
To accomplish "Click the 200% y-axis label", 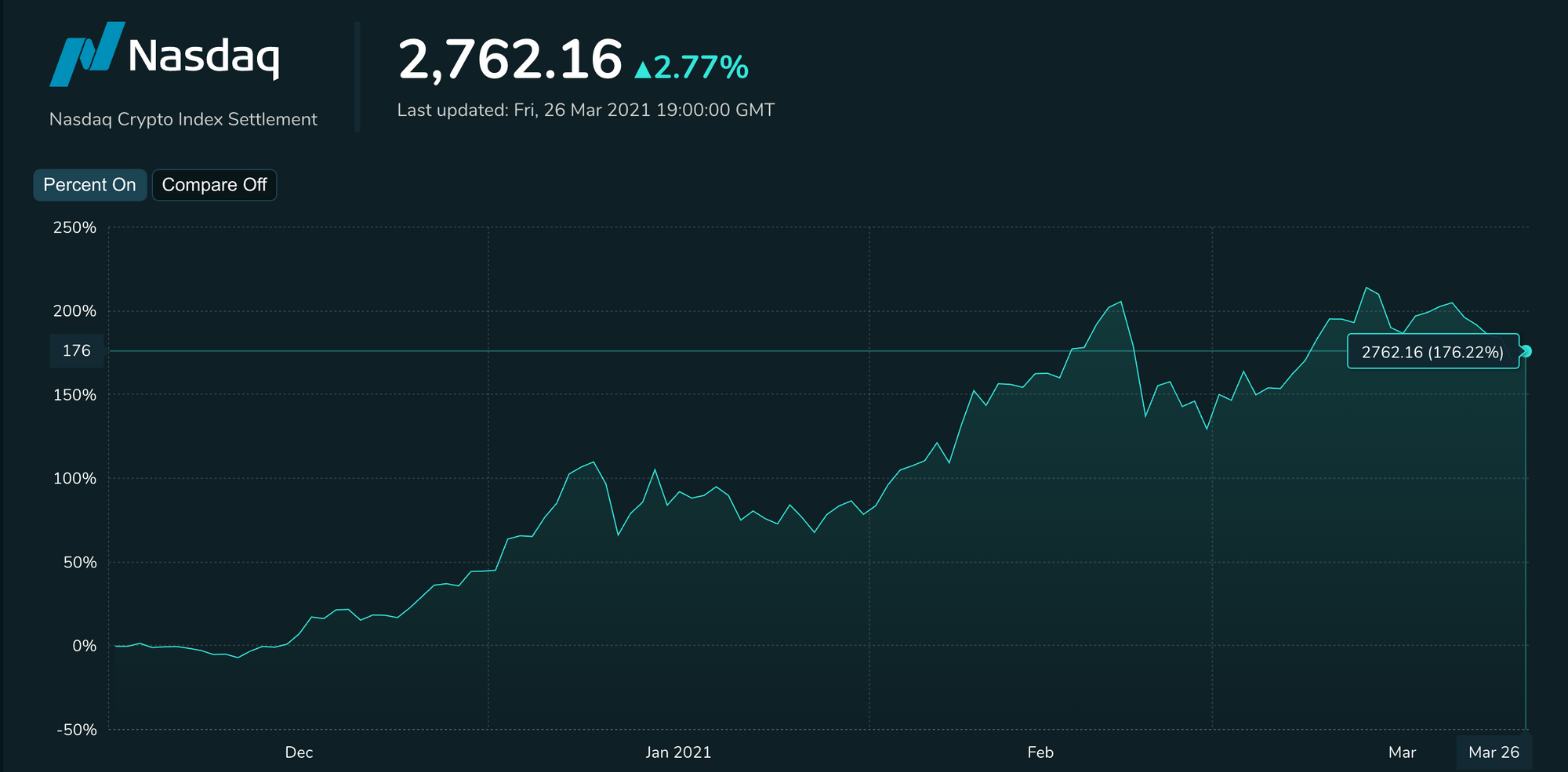I will click(74, 311).
